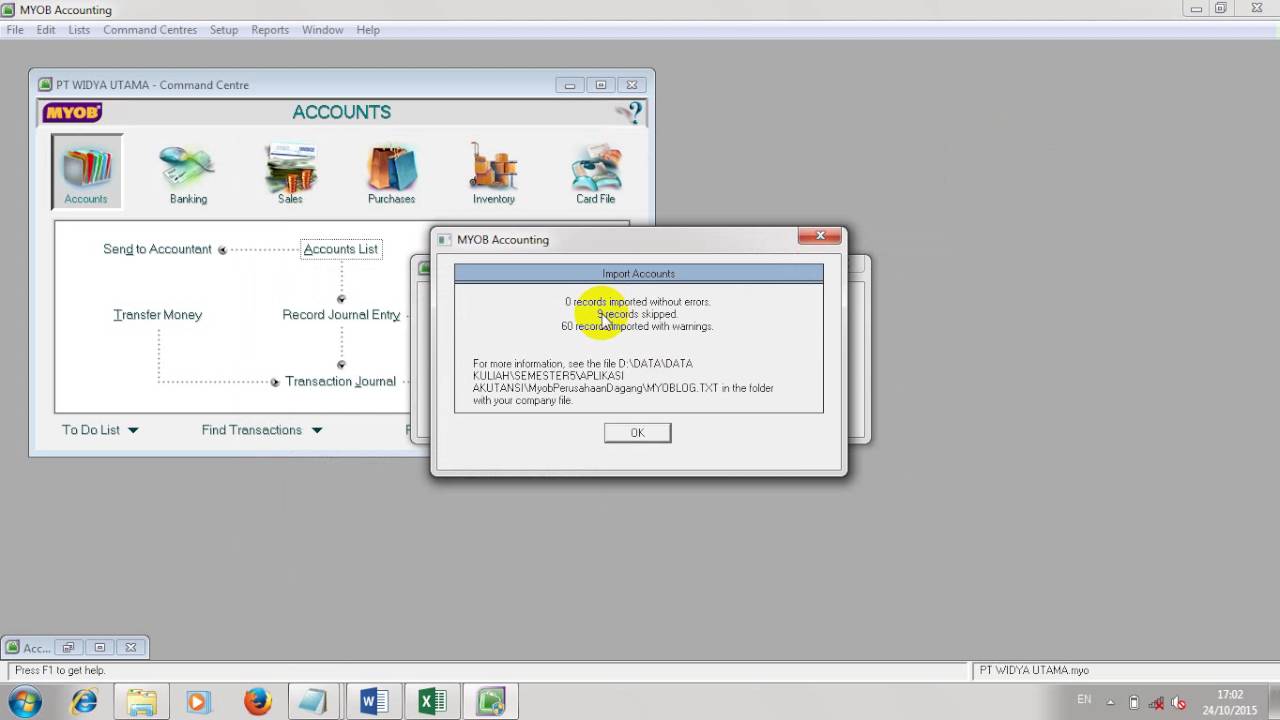The image size is (1280, 720).
Task: Open Accounts List in Command Centre
Action: [341, 249]
